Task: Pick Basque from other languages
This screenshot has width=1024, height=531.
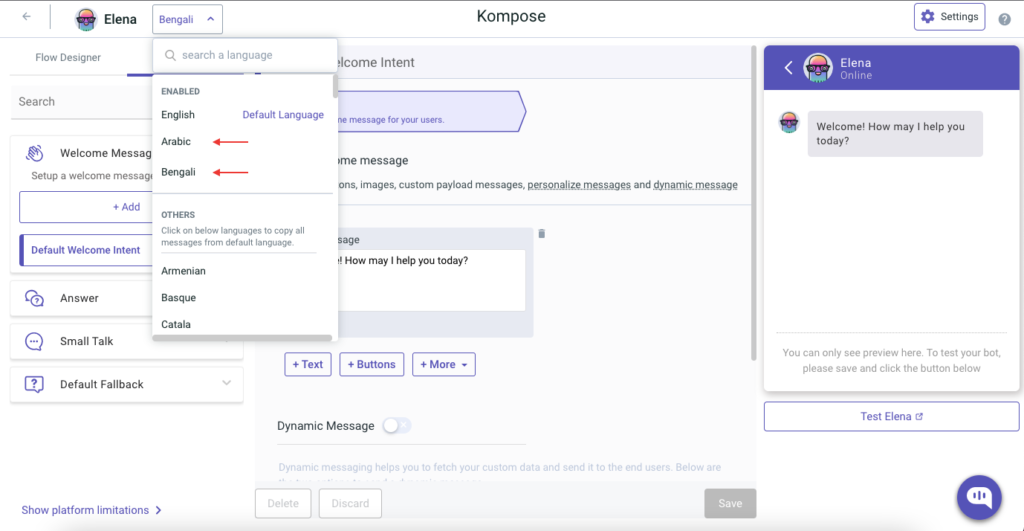Action: coord(178,298)
